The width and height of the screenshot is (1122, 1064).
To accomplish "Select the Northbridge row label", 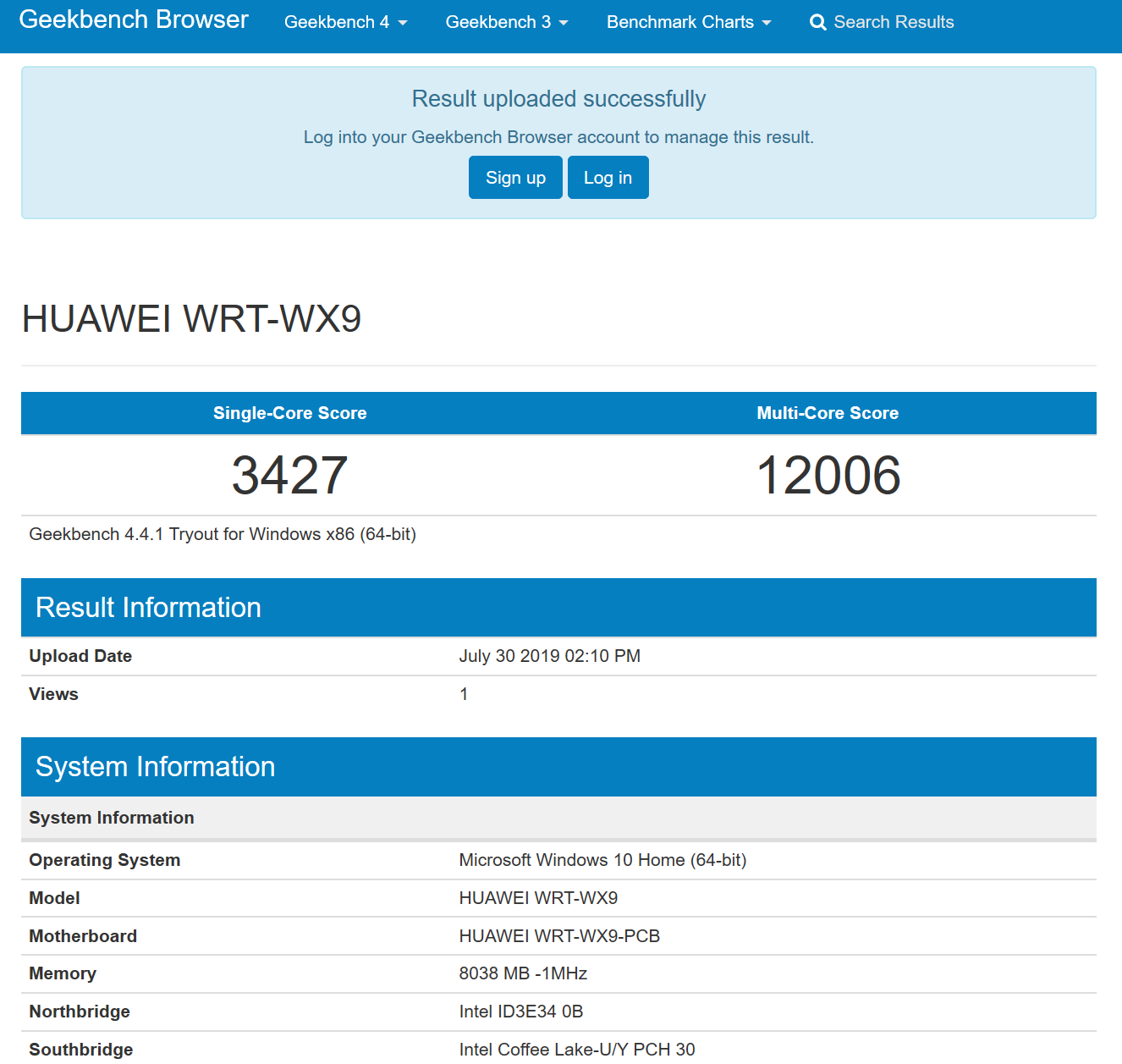I will tap(80, 1012).
